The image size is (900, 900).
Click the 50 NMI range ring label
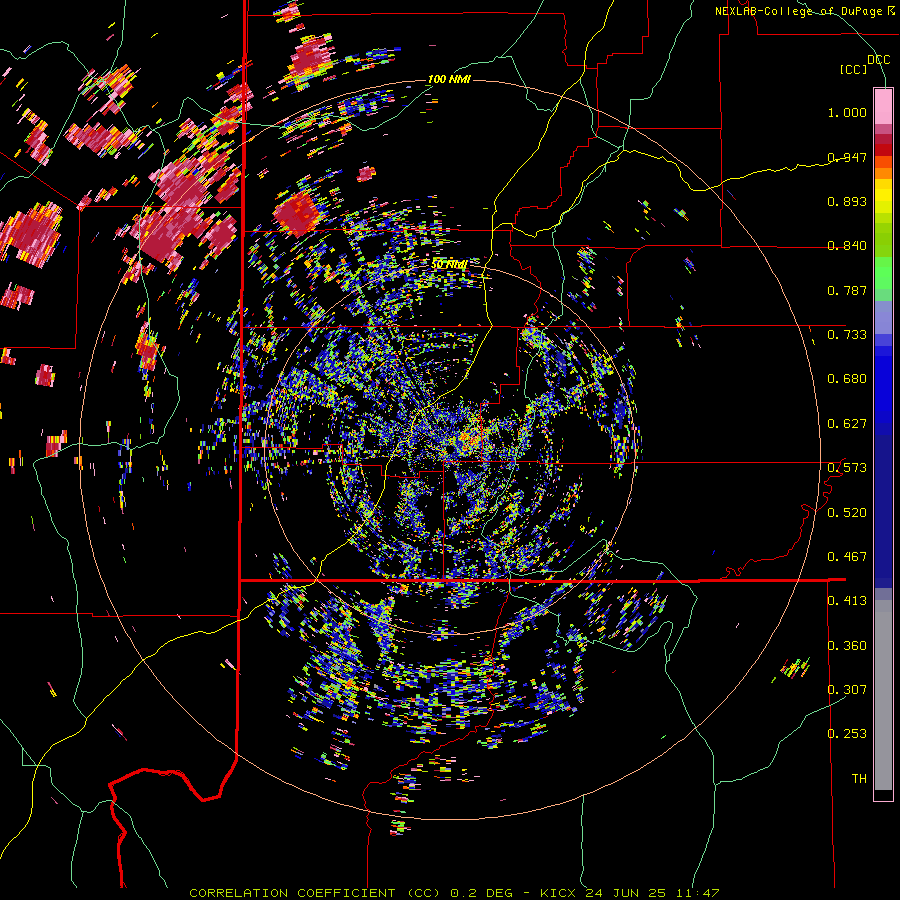(x=449, y=264)
